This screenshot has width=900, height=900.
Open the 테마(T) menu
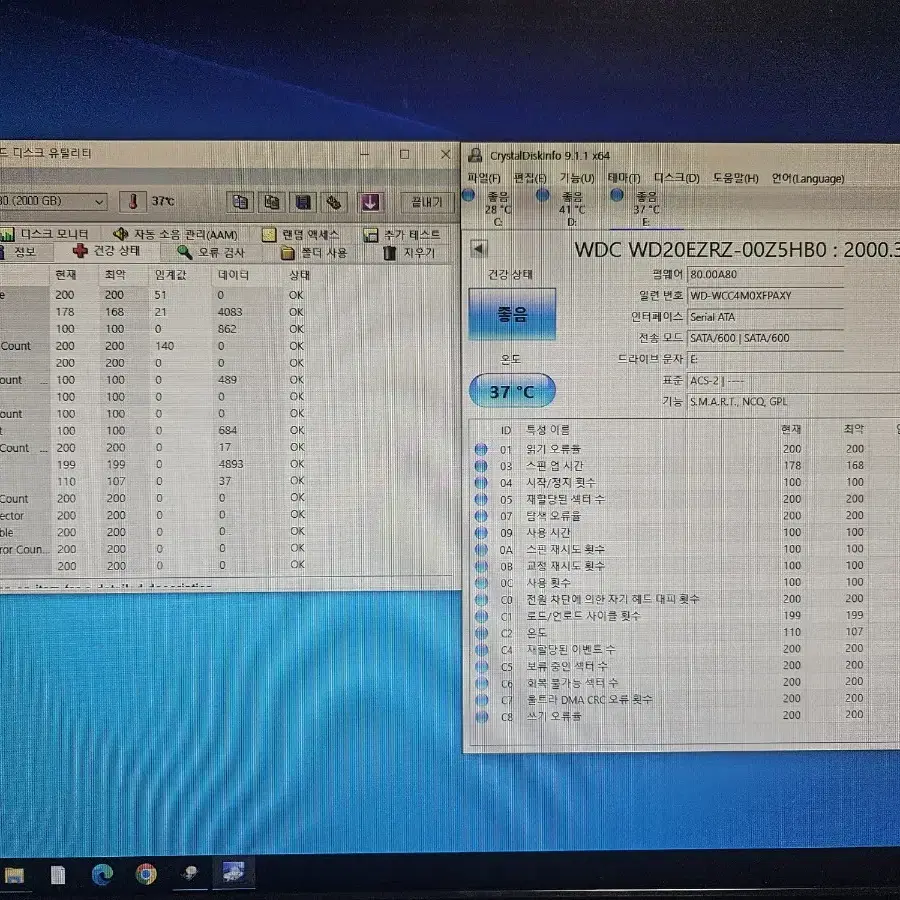pos(624,178)
